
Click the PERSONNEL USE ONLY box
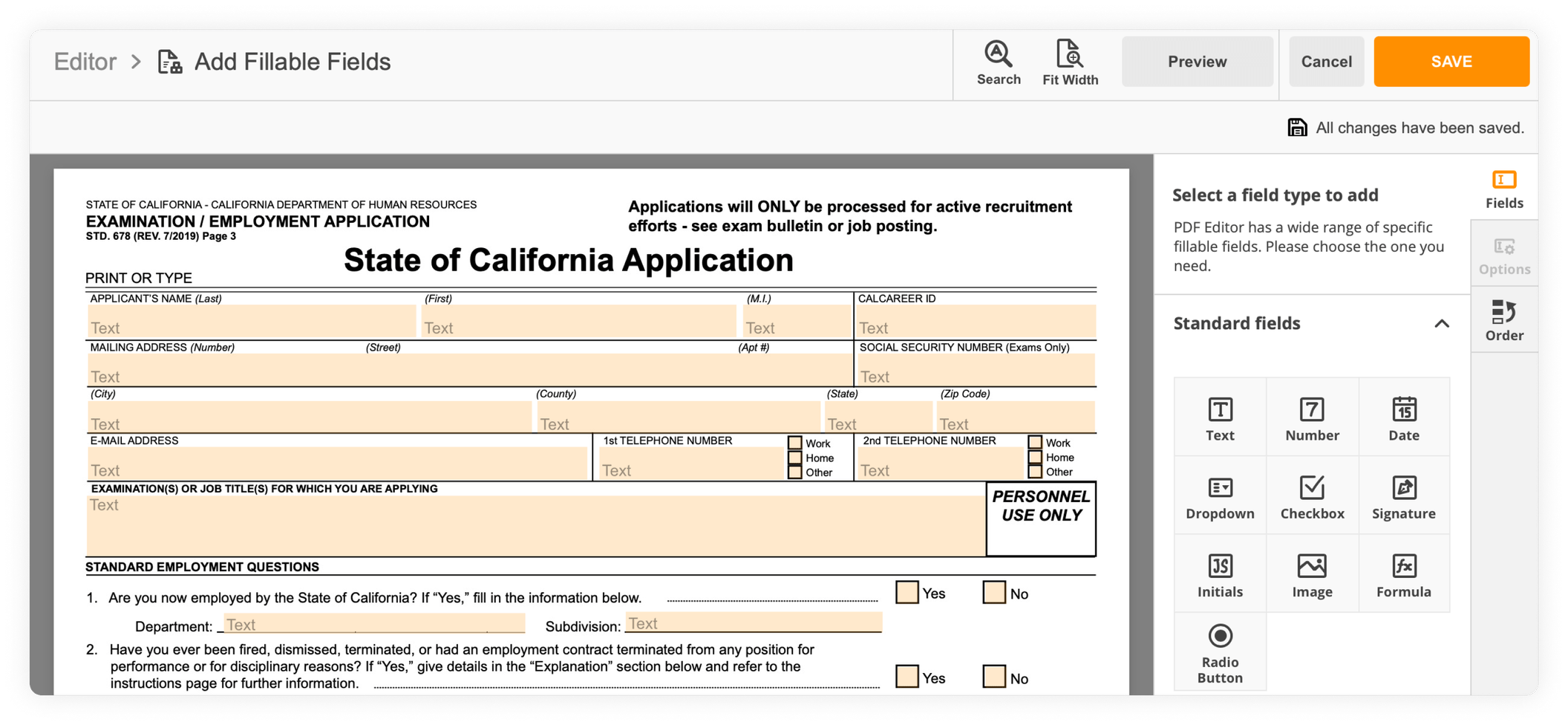click(x=1040, y=518)
